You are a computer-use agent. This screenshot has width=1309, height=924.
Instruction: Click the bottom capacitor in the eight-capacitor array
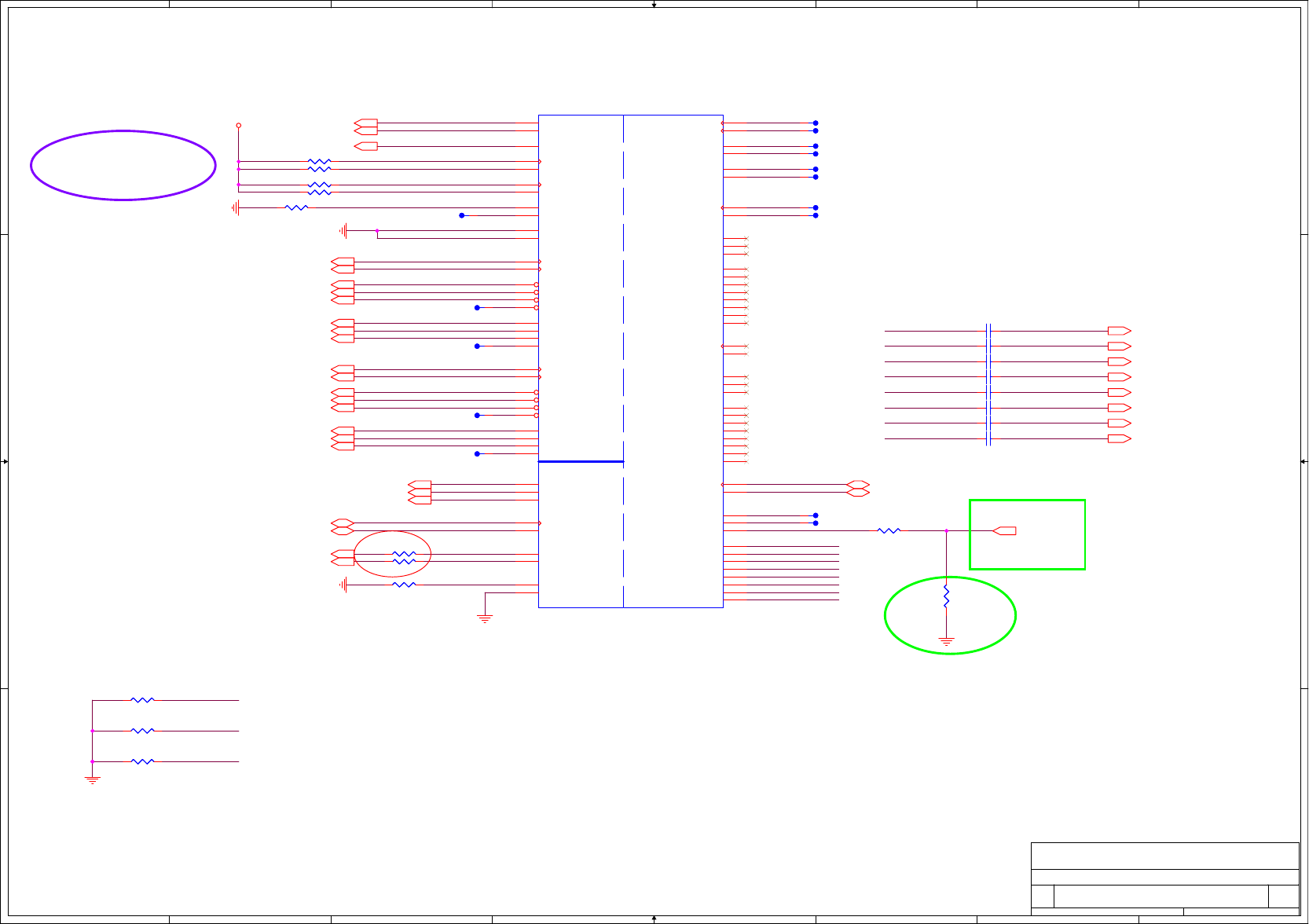pos(988,438)
